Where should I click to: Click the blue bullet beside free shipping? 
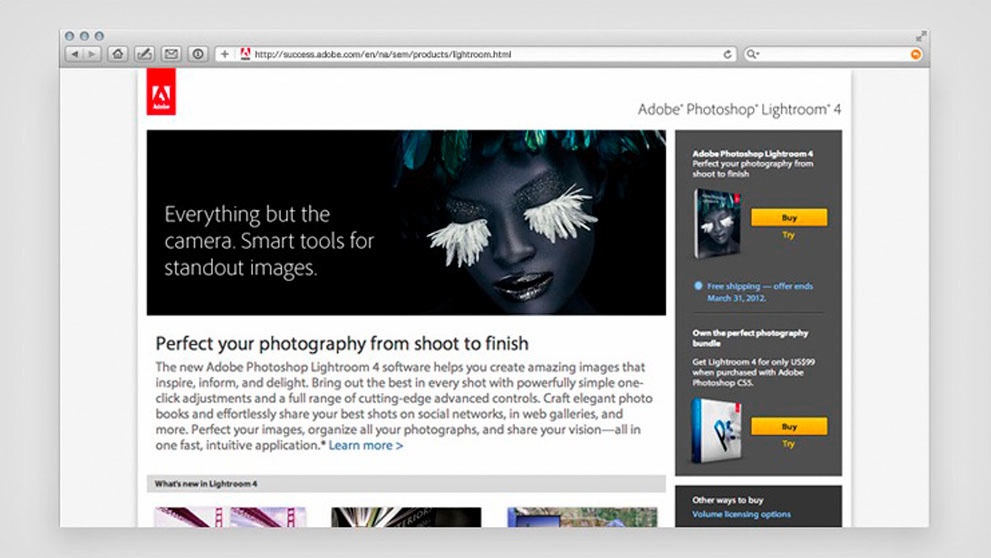[698, 286]
